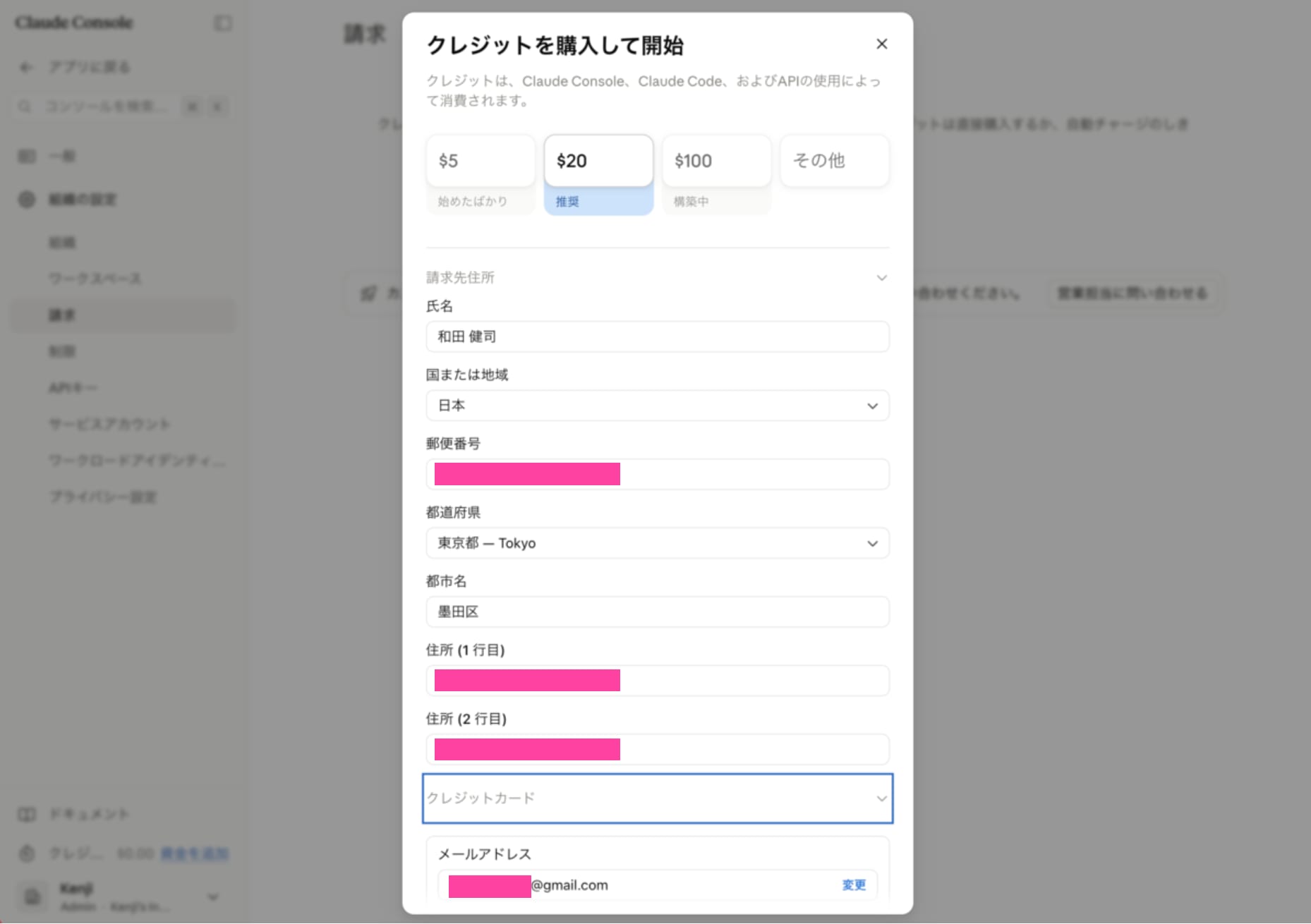This screenshot has width=1311, height=924.
Task: Click the 住所 (2 行目) field
Action: [x=657, y=749]
